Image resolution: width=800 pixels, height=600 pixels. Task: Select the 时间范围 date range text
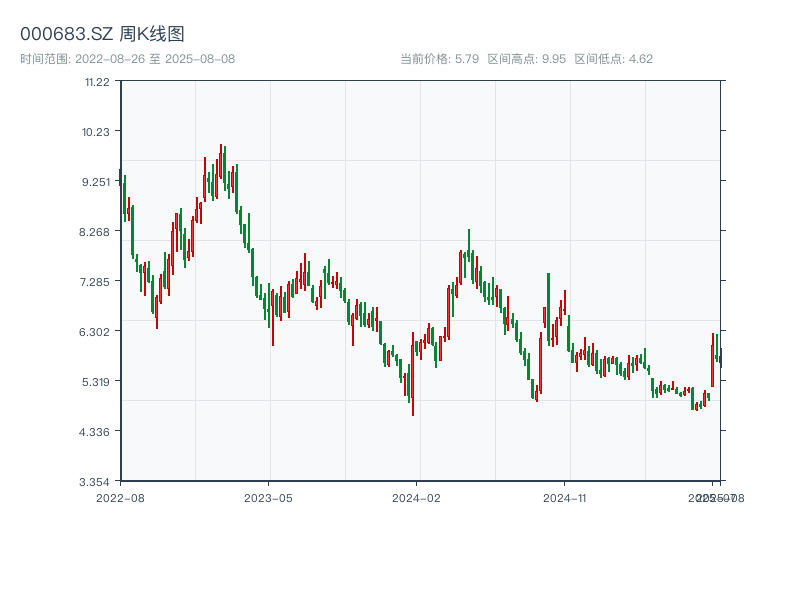[x=127, y=59]
